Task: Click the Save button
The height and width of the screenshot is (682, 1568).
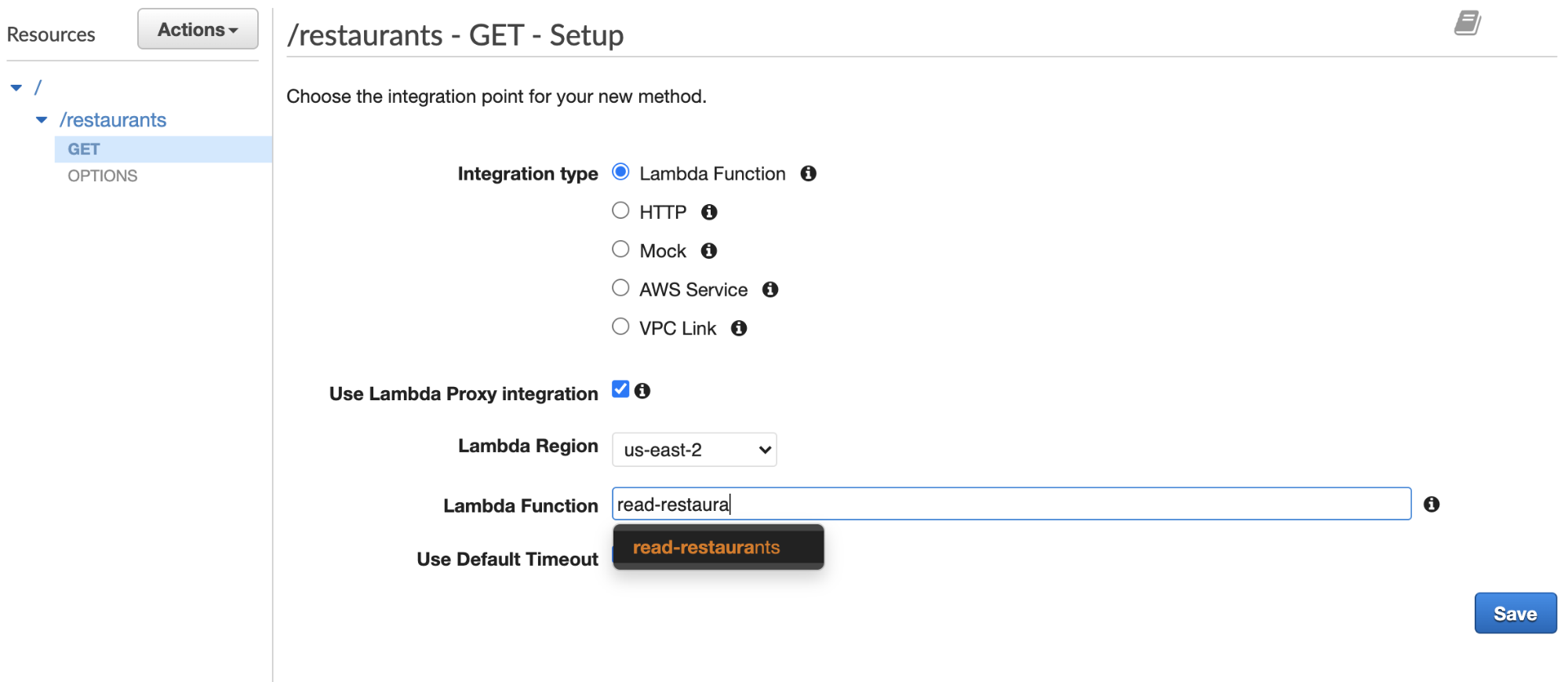Action: click(x=1515, y=613)
